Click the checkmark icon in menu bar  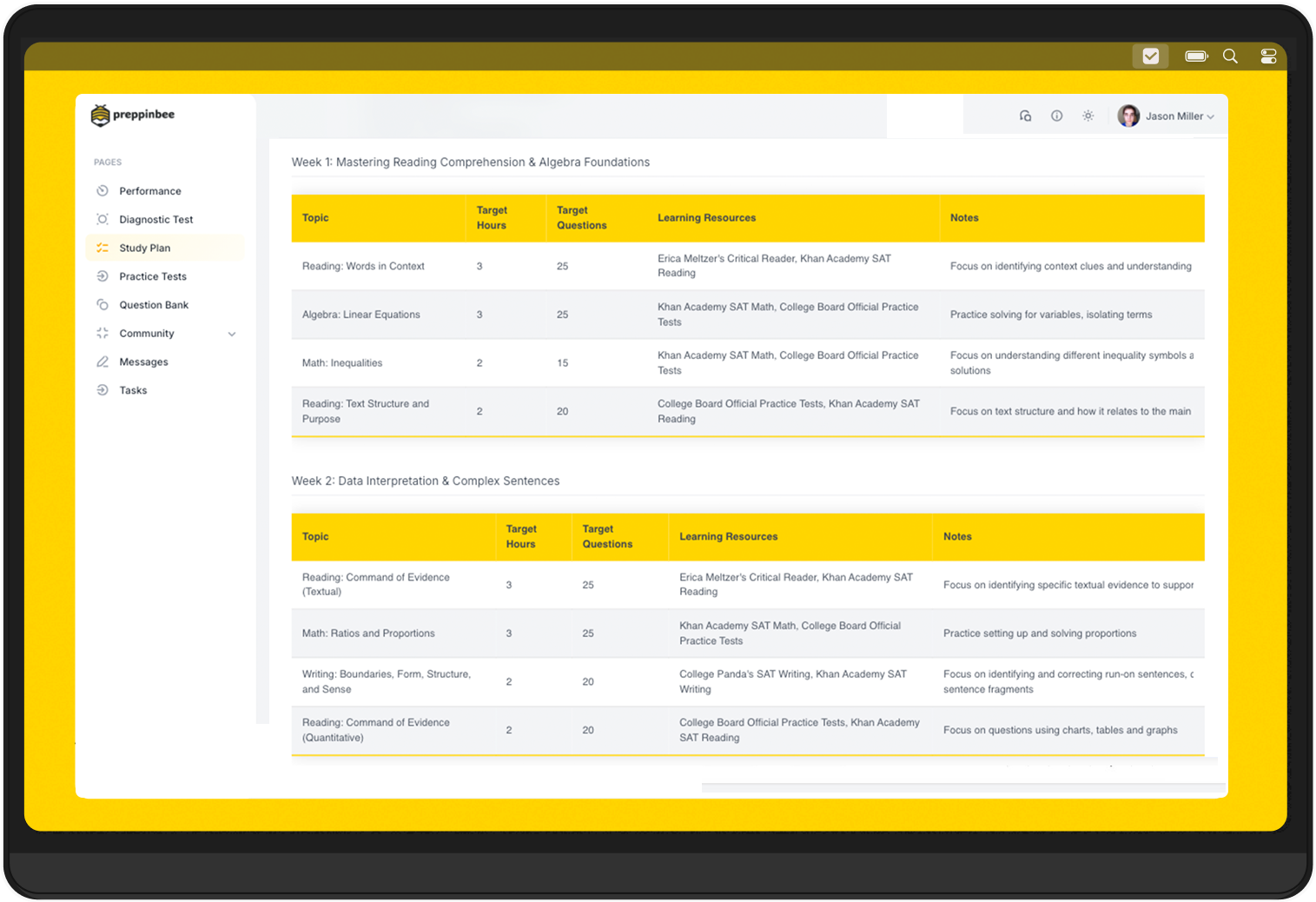click(x=1150, y=56)
